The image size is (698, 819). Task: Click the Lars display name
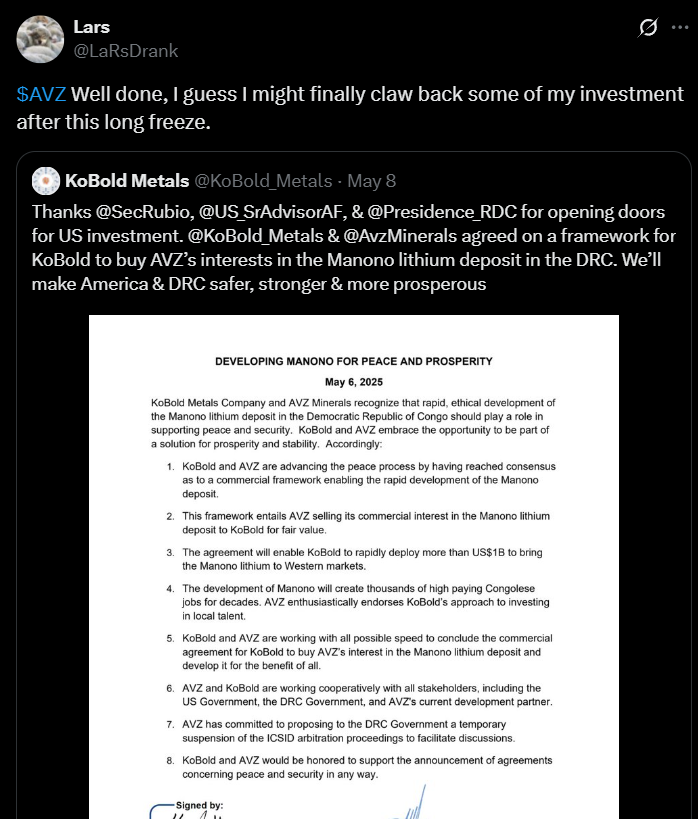pyautogui.click(x=92, y=27)
